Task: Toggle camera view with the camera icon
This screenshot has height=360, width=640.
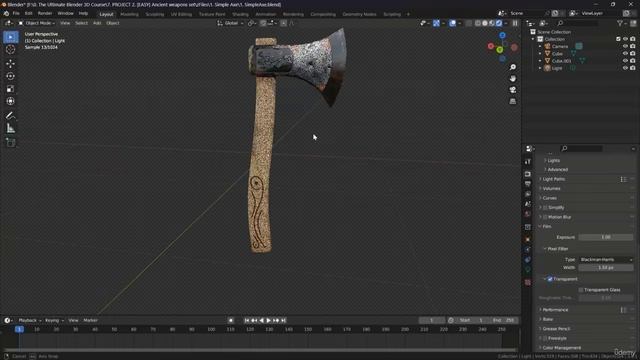Action: tap(513, 90)
